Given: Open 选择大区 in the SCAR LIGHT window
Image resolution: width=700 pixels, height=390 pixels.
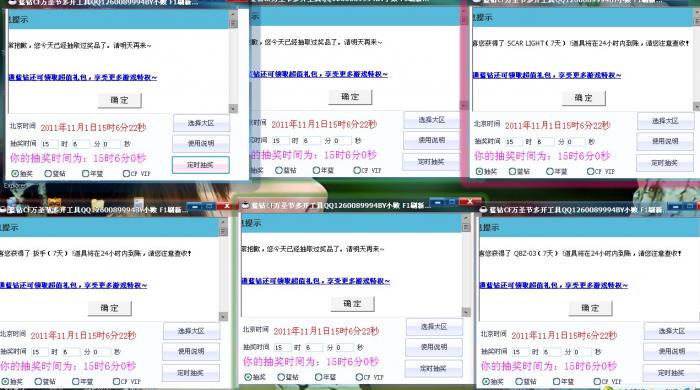Looking at the screenshot, I should click(x=665, y=121).
